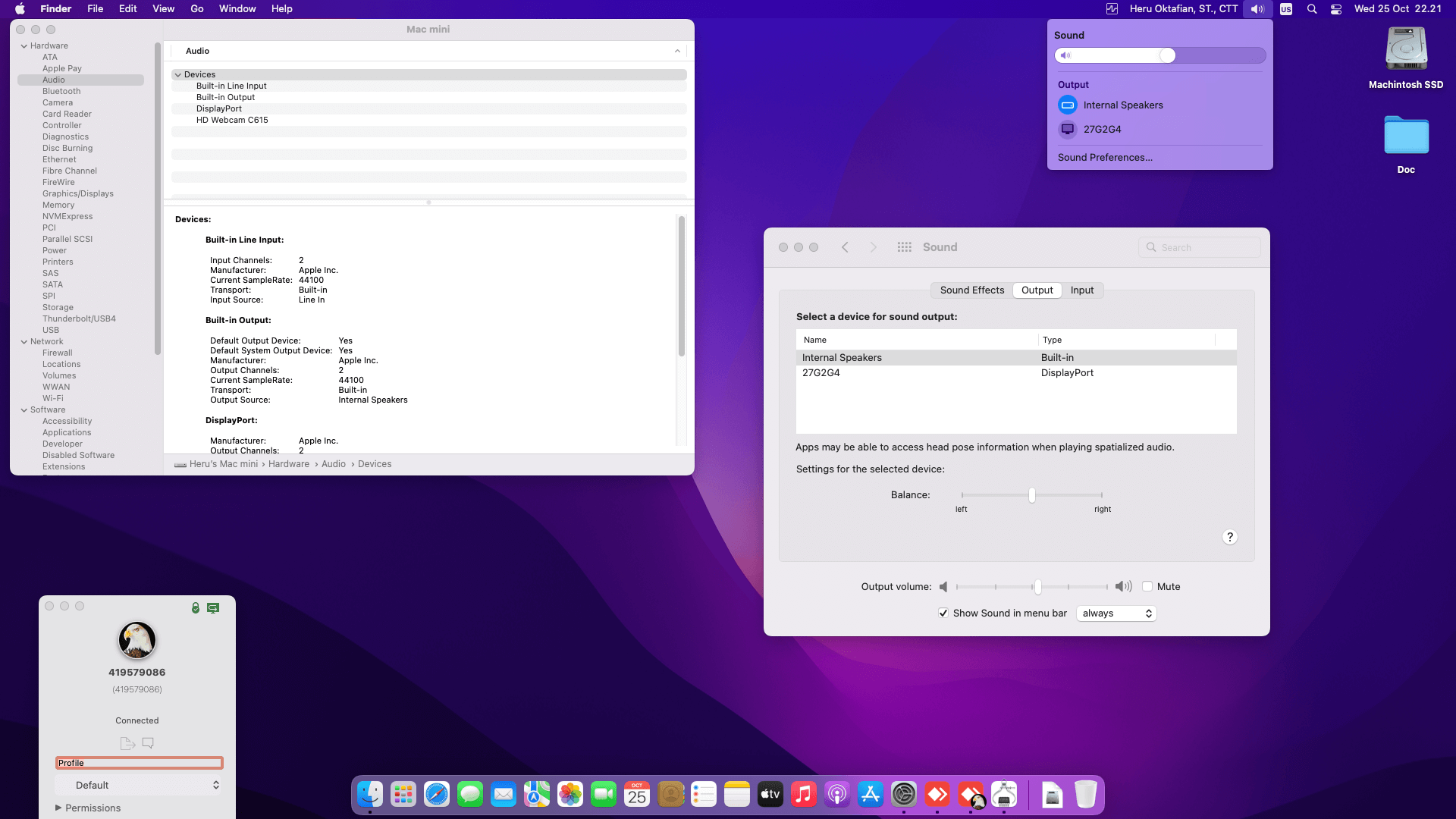Collapse the Audio header chevron
This screenshot has height=819, width=1456.
point(677,51)
